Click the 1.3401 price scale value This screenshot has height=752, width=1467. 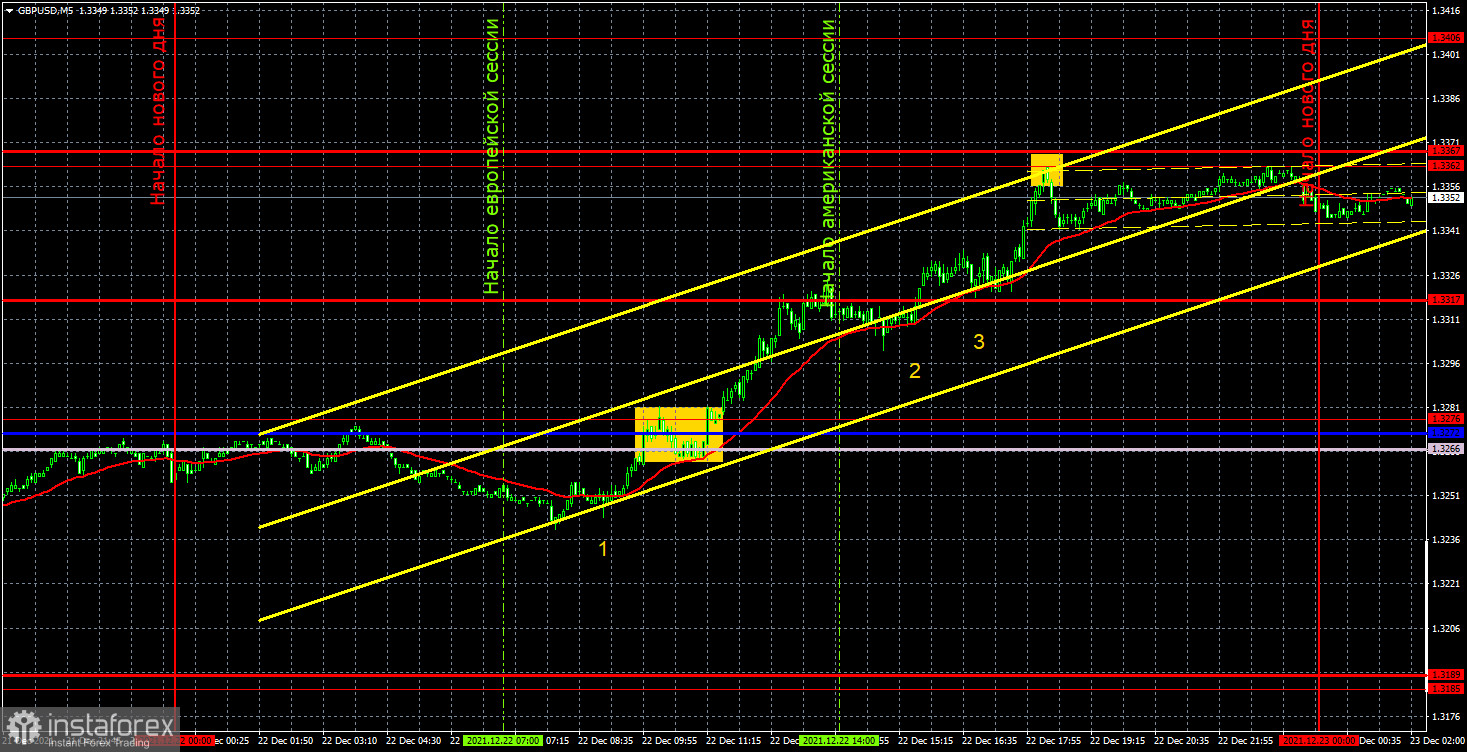(1446, 54)
